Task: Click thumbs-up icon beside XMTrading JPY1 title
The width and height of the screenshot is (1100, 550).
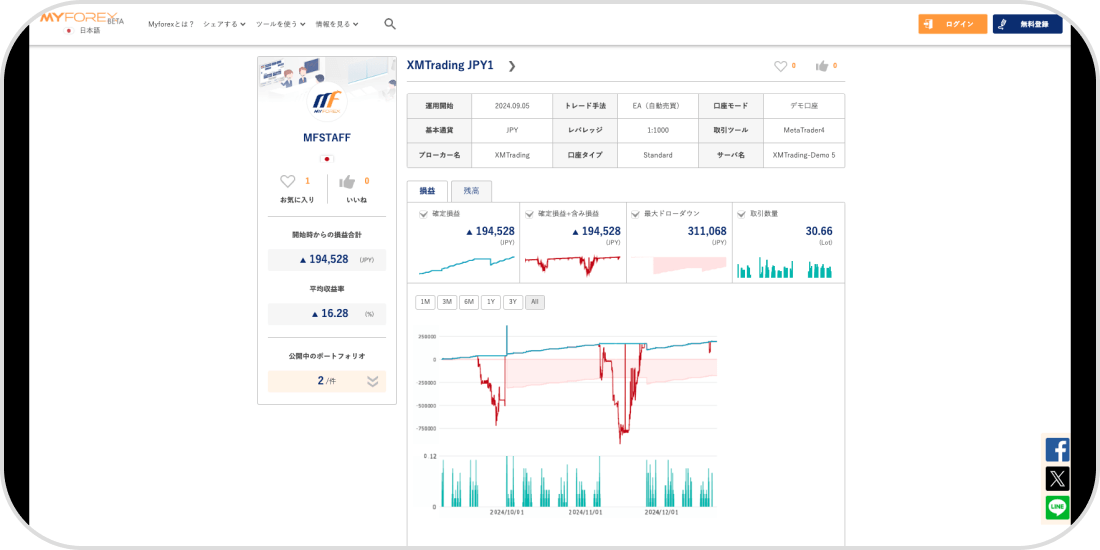Action: 821,66
